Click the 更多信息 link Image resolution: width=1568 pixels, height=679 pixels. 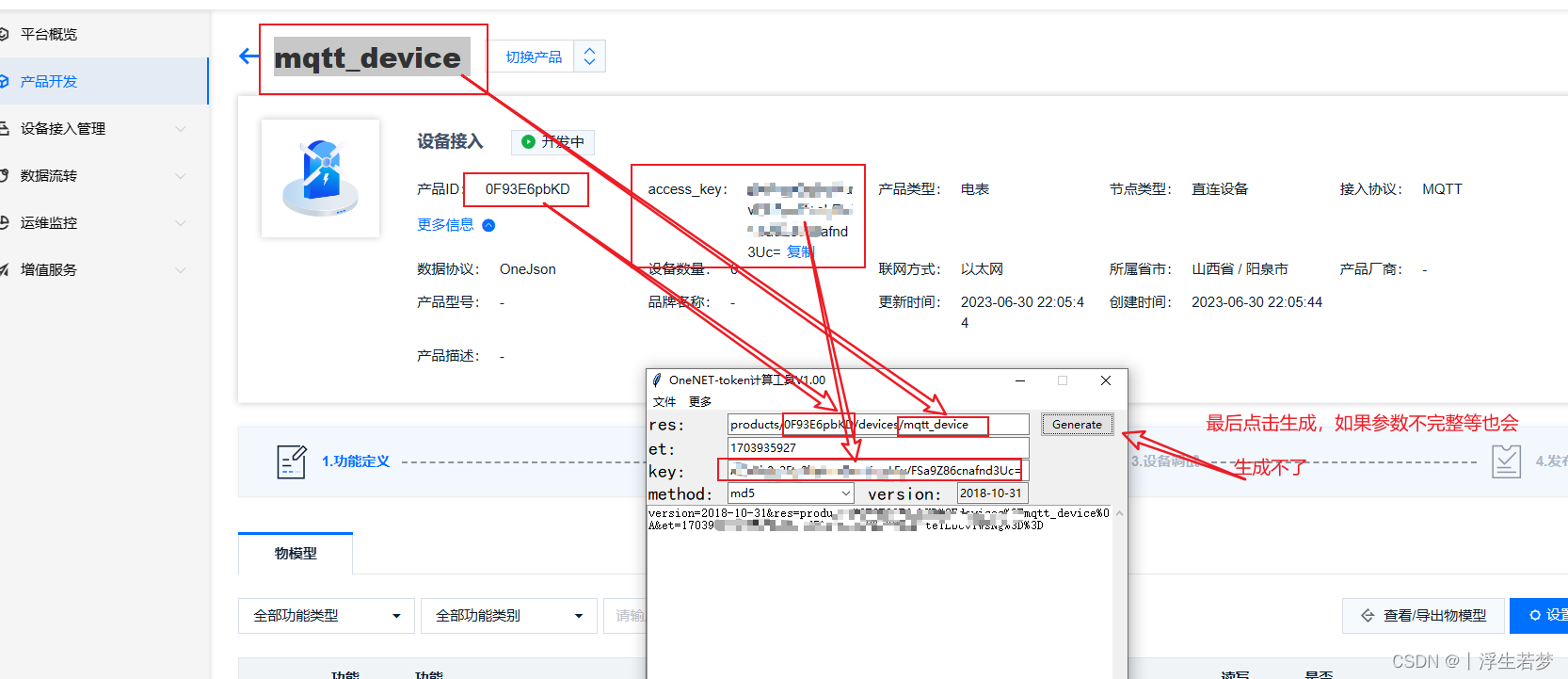445,225
